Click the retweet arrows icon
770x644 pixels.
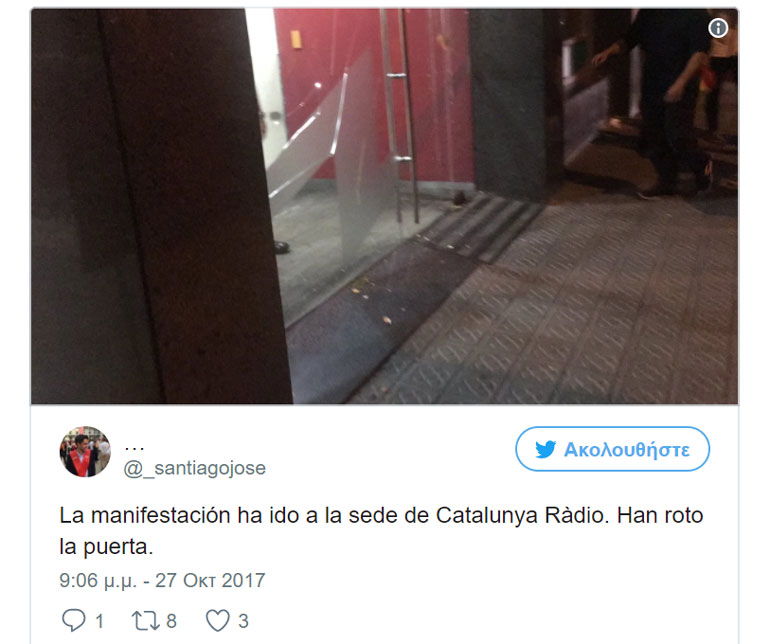[x=145, y=620]
